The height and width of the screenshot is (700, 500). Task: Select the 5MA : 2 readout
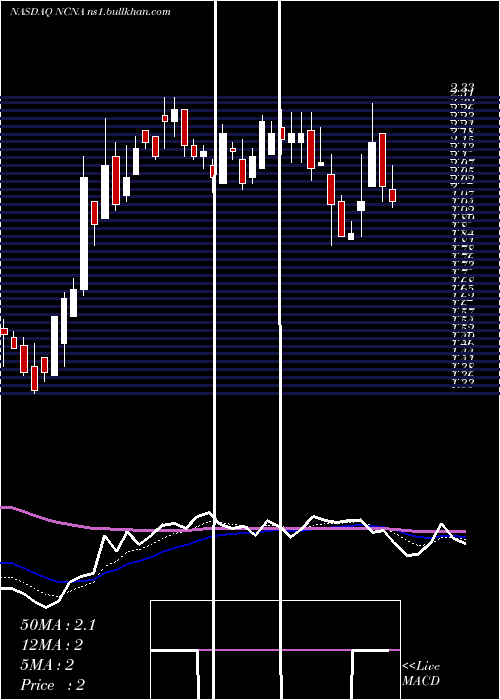[47, 665]
